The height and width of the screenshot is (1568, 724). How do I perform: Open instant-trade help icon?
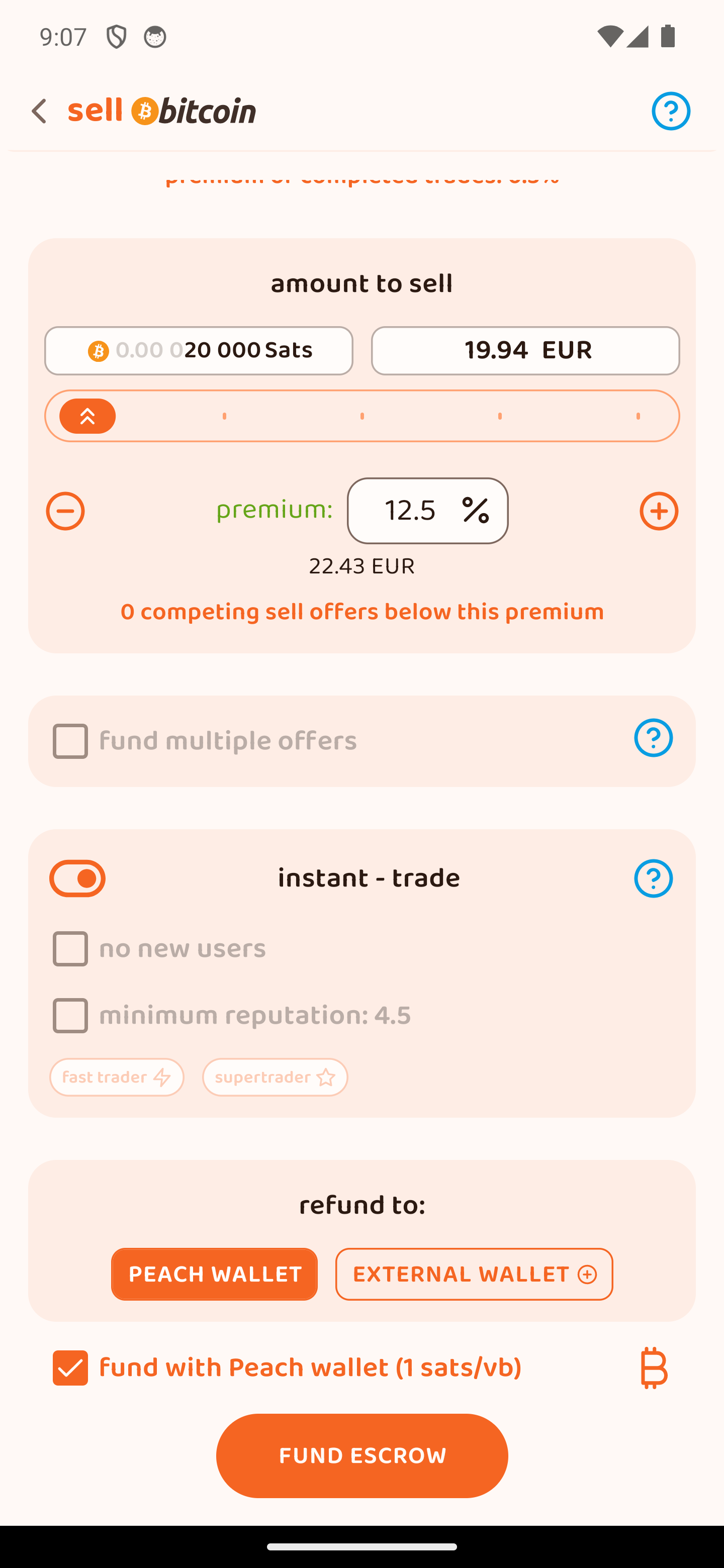[653, 878]
